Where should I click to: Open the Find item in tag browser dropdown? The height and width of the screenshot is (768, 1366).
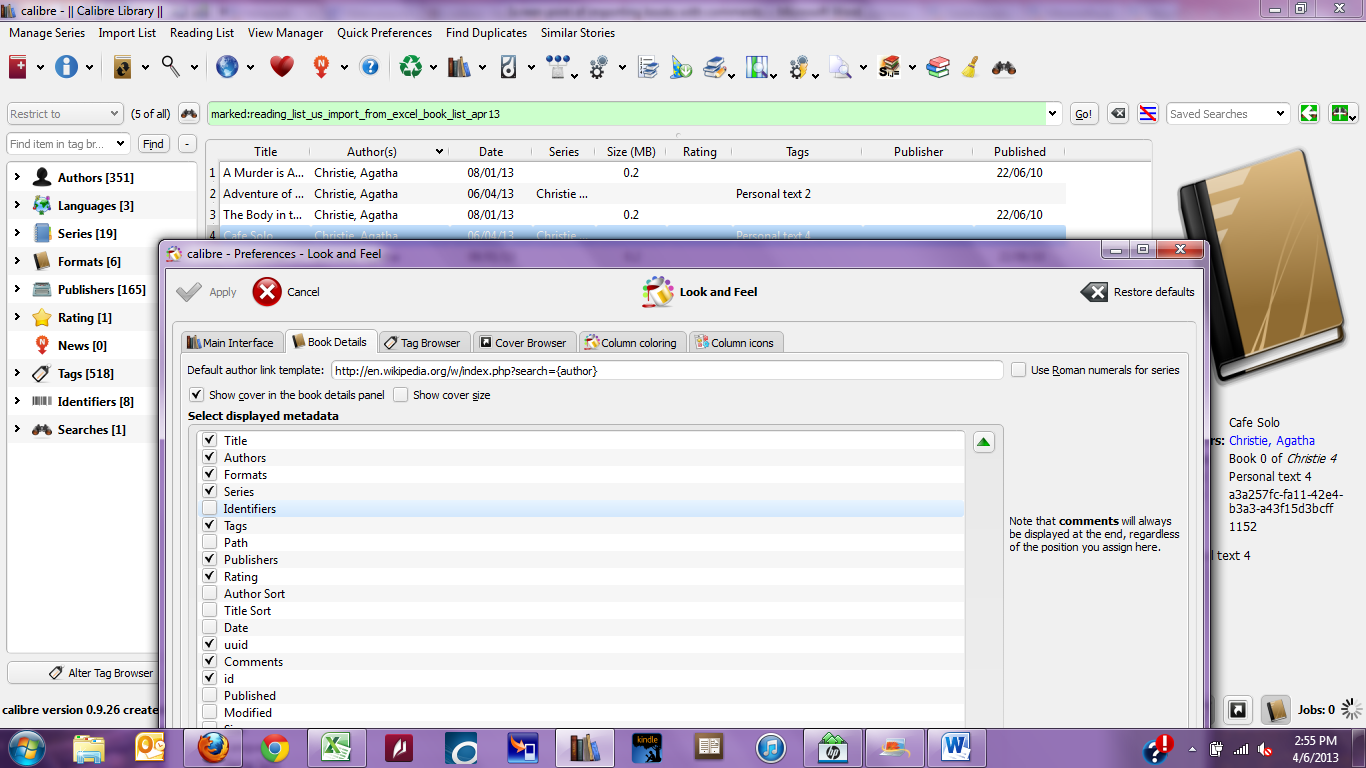pyautogui.click(x=121, y=144)
